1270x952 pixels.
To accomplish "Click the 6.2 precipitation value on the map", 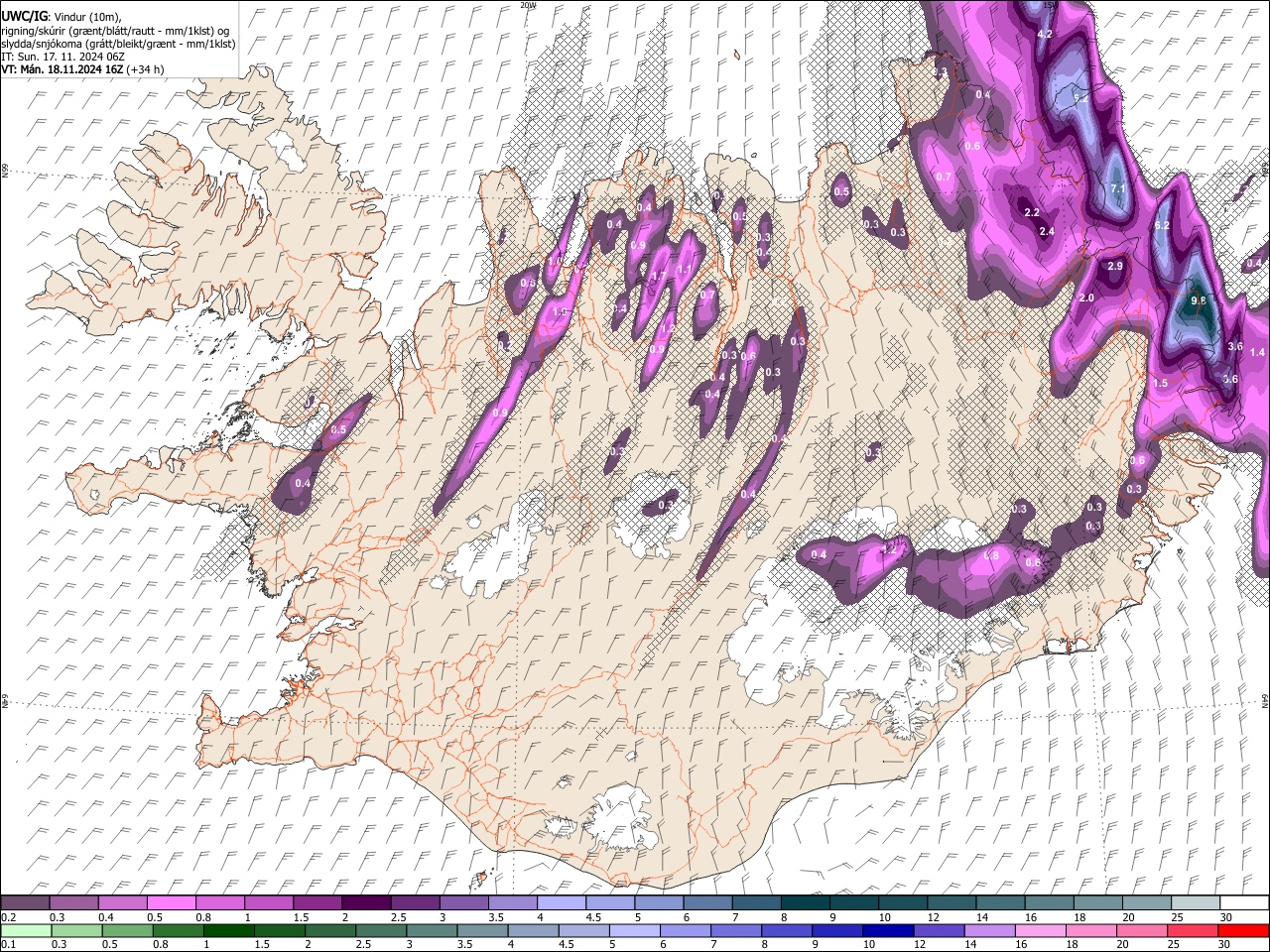I will coord(1163,226).
